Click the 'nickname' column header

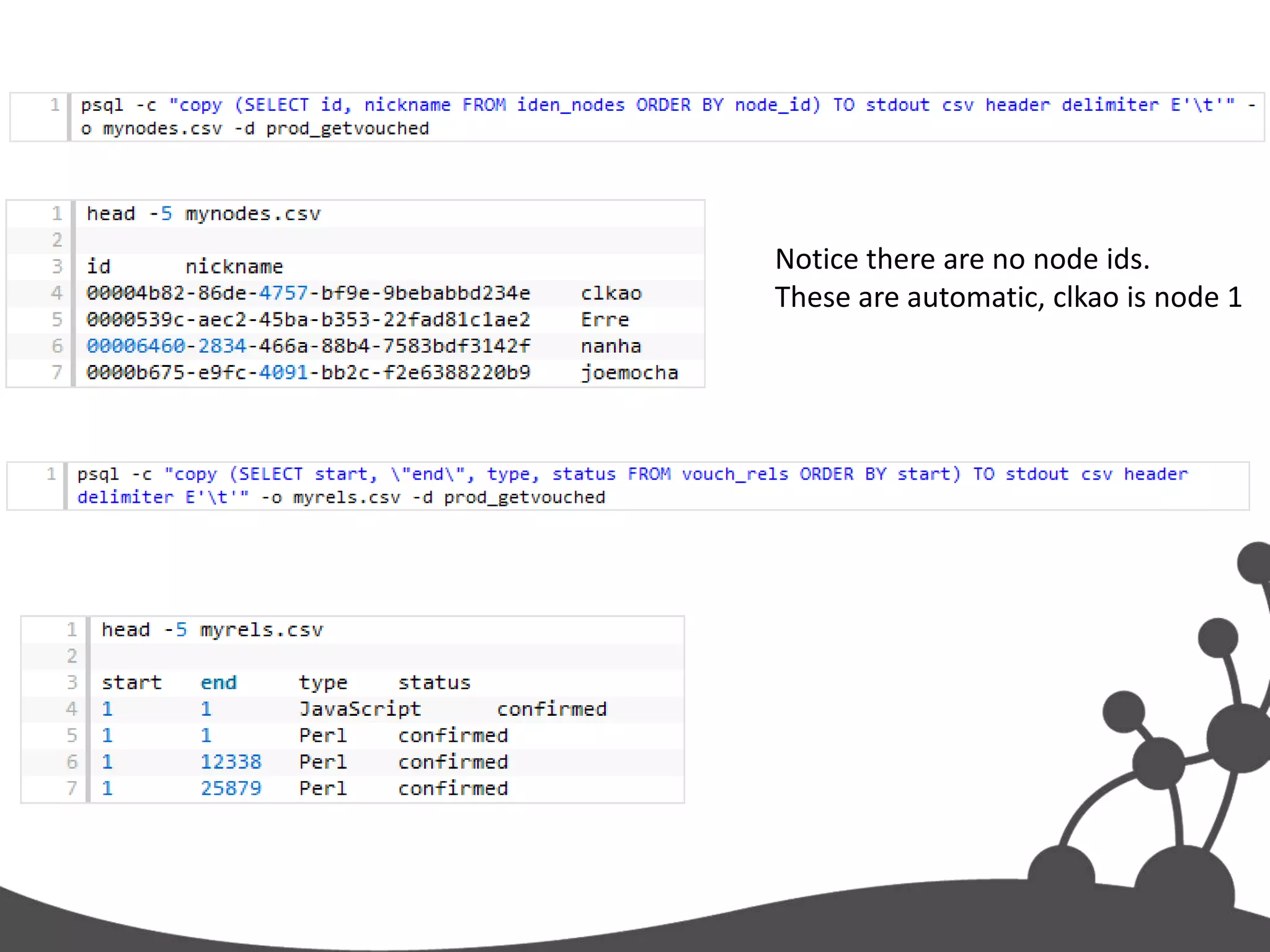coord(234,267)
